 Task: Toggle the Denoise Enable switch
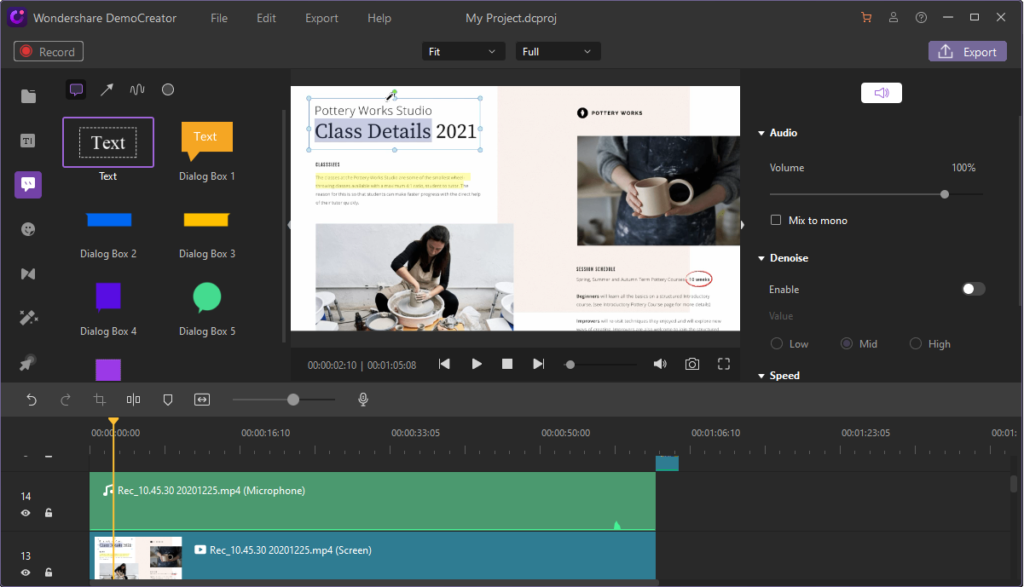pyautogui.click(x=973, y=289)
